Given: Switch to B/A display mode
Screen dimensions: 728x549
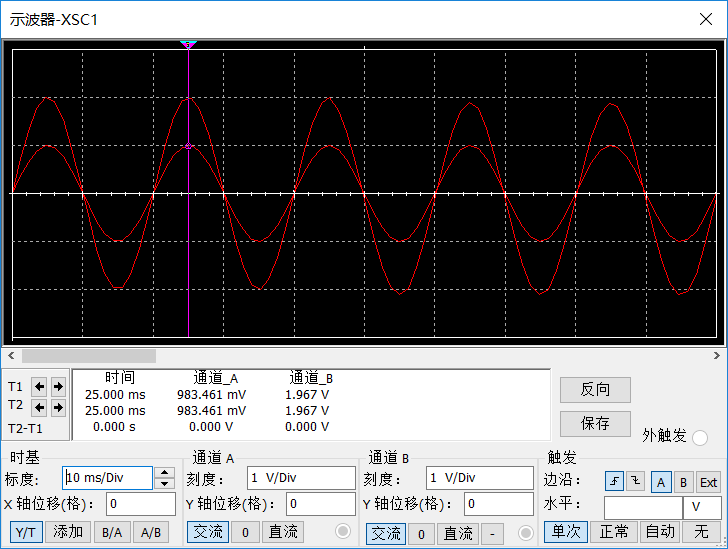Looking at the screenshot, I should tap(110, 532).
